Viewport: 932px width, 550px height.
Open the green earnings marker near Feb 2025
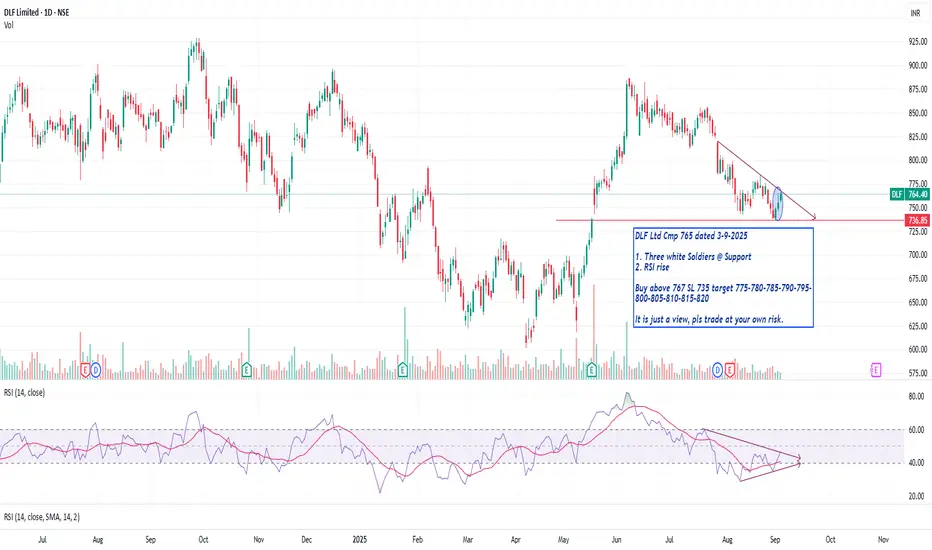tap(403, 370)
